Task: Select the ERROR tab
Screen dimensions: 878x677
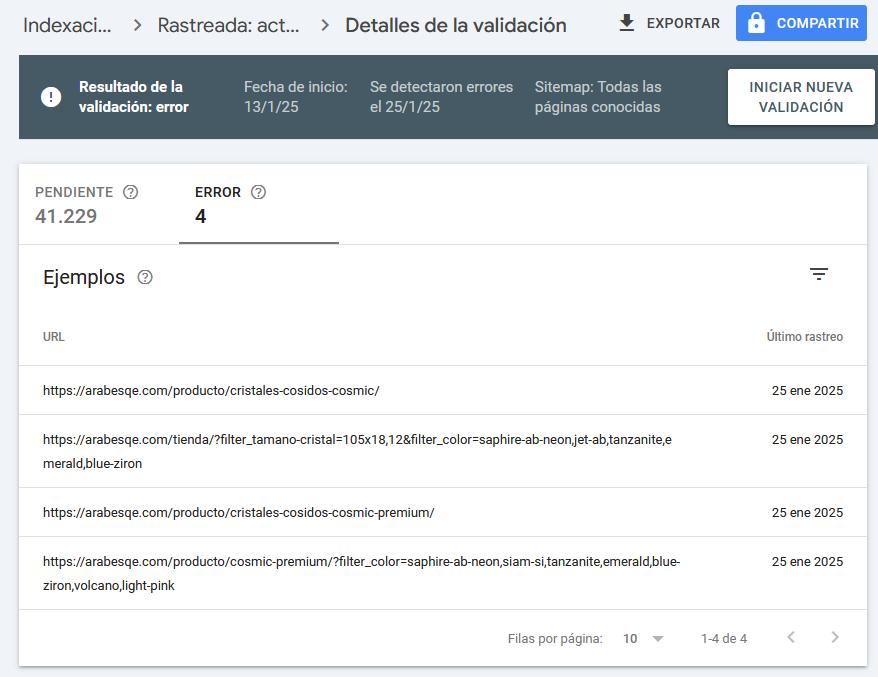Action: click(259, 206)
